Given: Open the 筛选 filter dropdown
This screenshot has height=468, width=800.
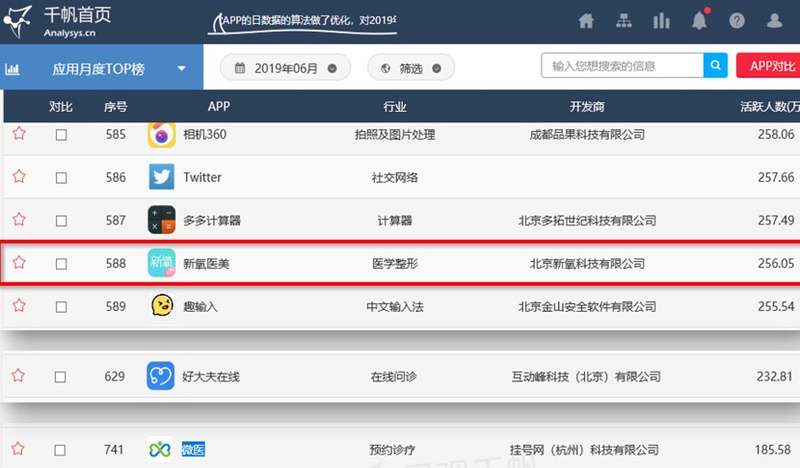Looking at the screenshot, I should click(411, 68).
